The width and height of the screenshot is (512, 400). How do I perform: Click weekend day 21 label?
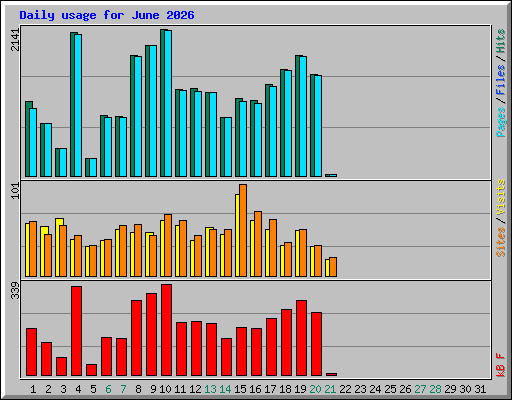coord(330,389)
